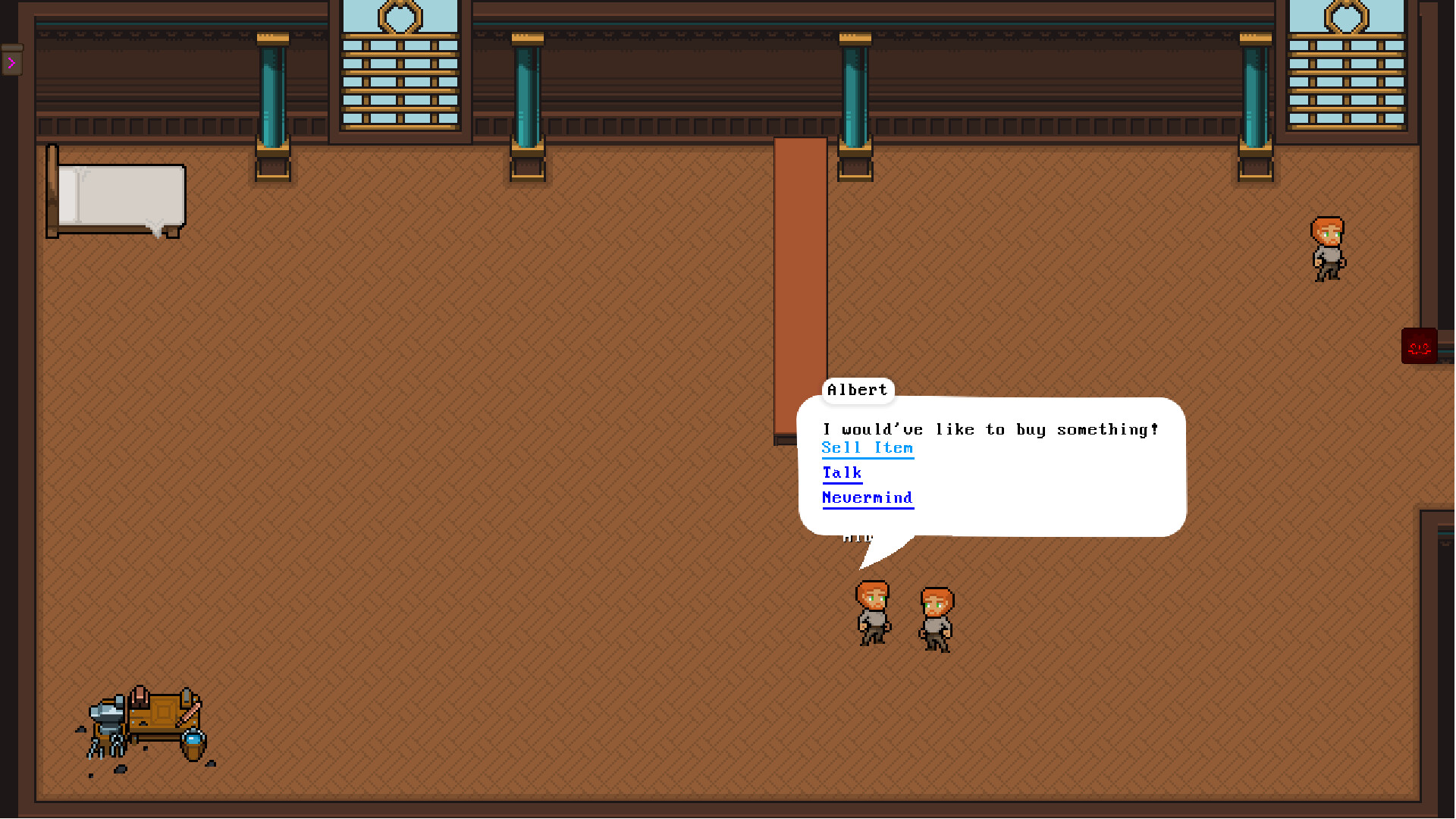Select the Sell Item dialog option
Image resolution: width=1456 pixels, height=819 pixels.
tap(868, 447)
